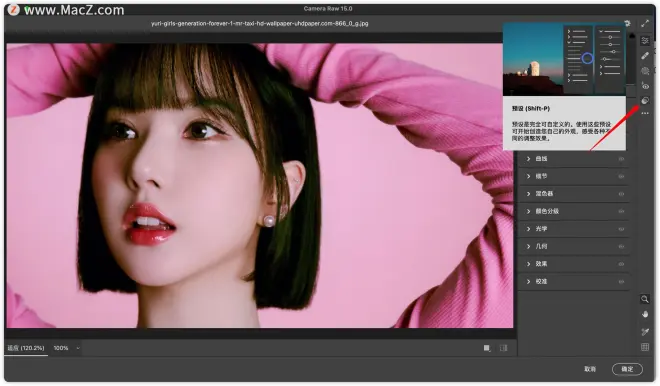Expand the 几何 section chevron
Image resolution: width=660 pixels, height=386 pixels.
[529, 246]
